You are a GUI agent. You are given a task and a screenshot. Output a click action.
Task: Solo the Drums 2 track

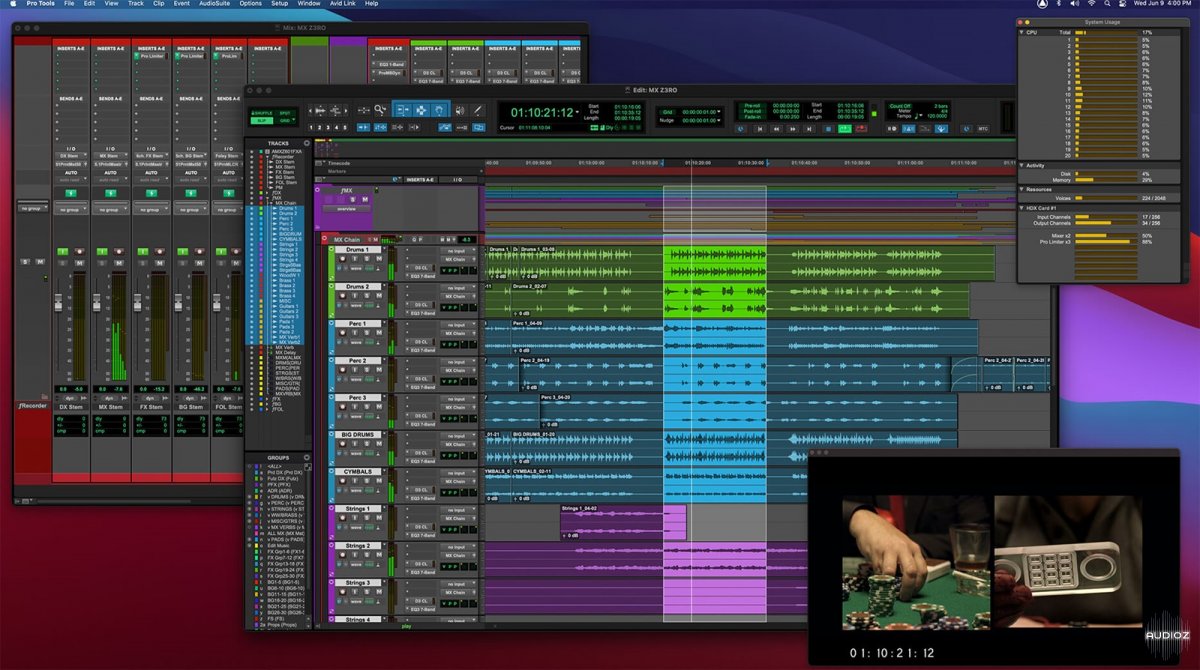366,294
